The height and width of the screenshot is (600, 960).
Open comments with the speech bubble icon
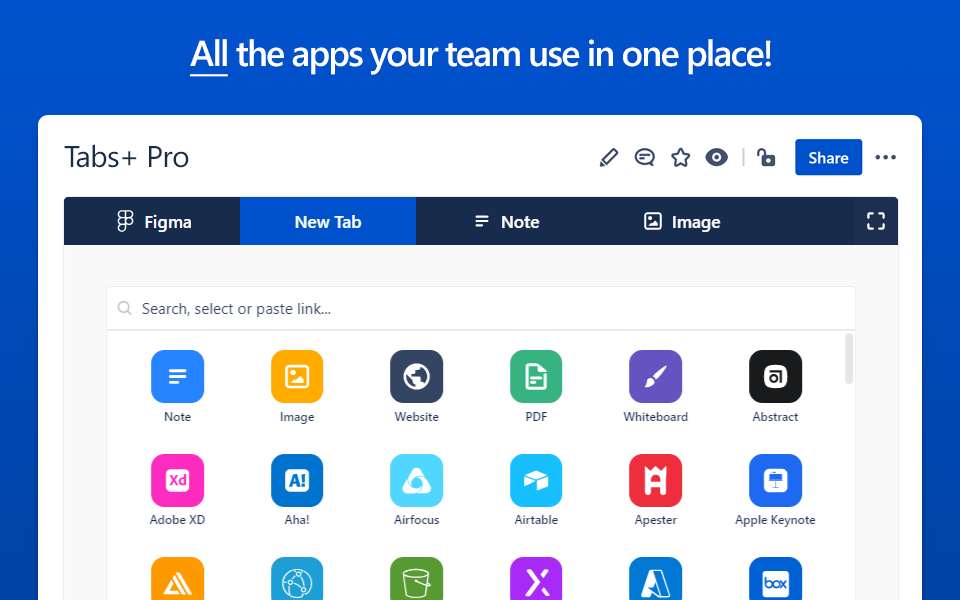click(x=644, y=157)
